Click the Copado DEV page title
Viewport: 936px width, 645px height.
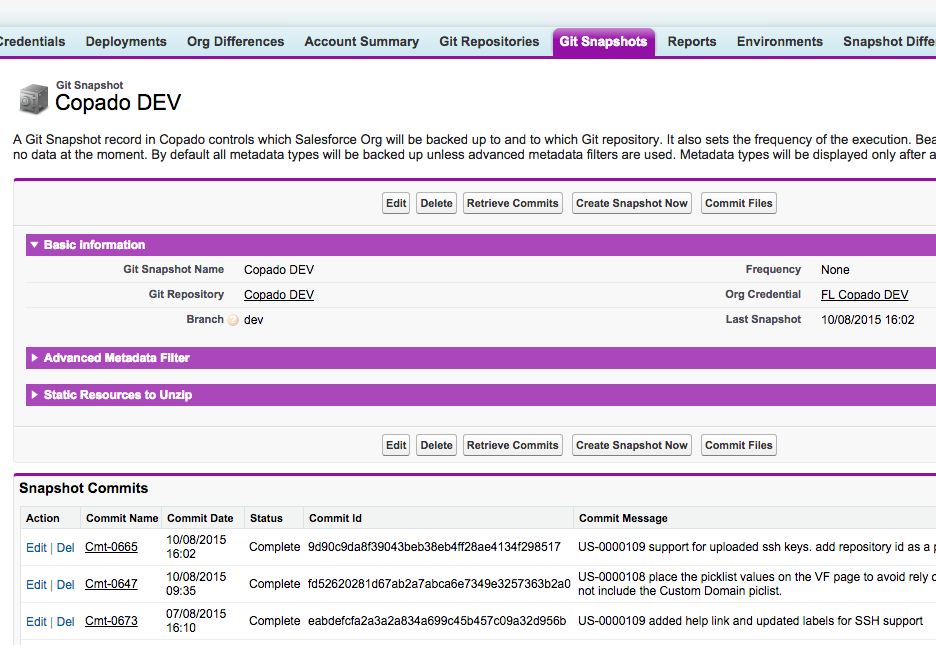118,103
